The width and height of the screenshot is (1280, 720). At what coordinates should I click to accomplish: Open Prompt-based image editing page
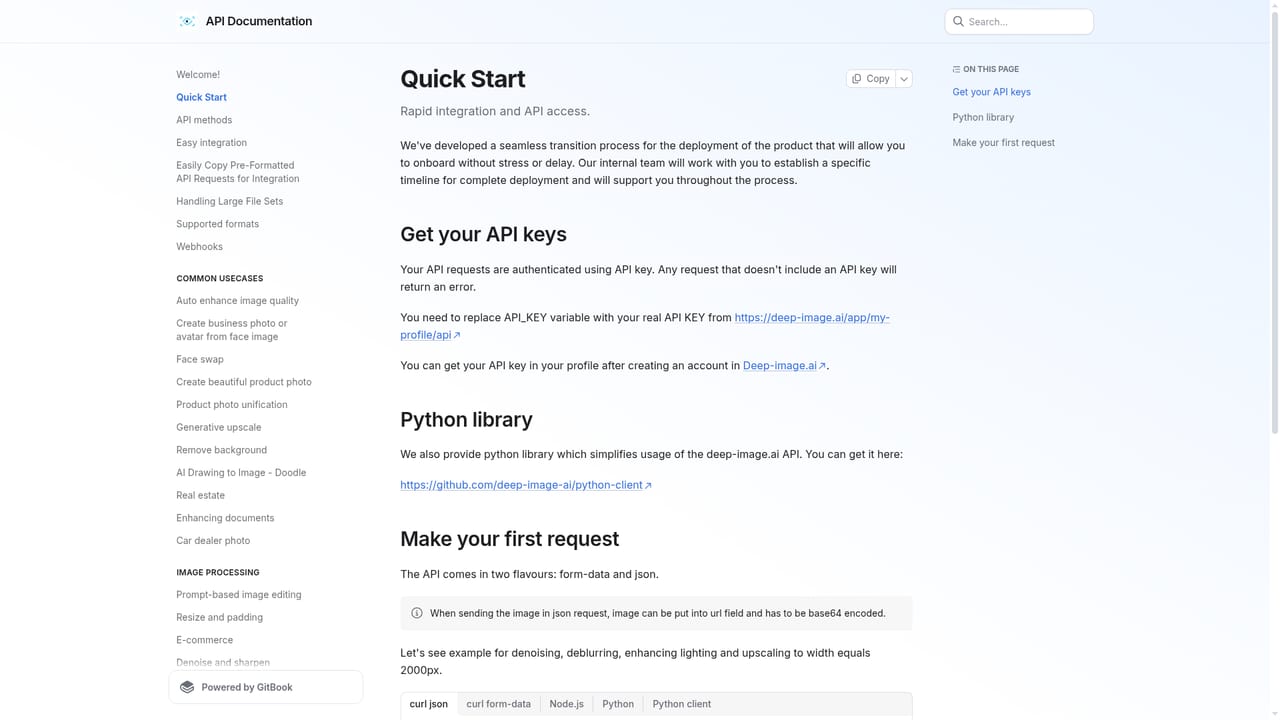239,595
